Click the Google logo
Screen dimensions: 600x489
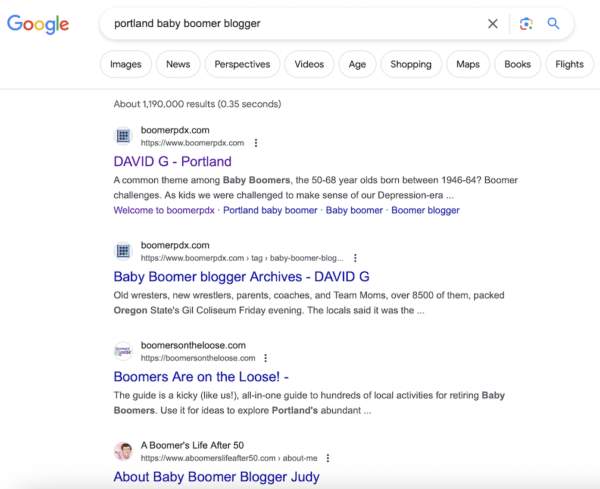tap(38, 24)
